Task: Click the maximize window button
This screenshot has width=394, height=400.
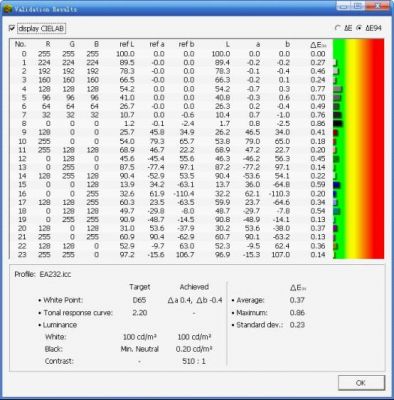Action: pos(357,6)
